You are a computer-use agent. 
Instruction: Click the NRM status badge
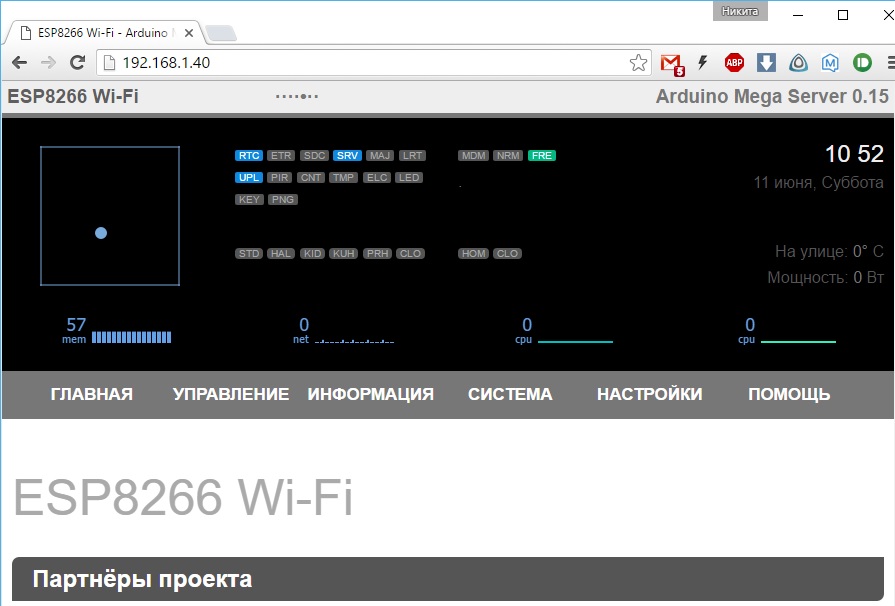(x=508, y=156)
